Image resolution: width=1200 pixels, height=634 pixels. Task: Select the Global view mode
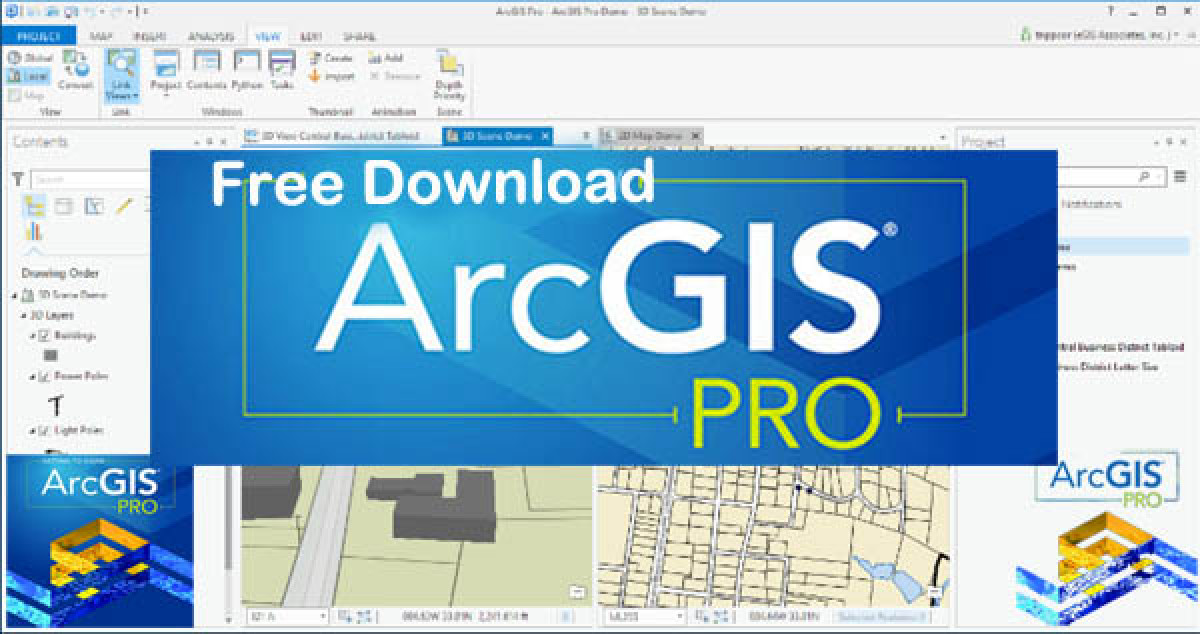click(30, 59)
